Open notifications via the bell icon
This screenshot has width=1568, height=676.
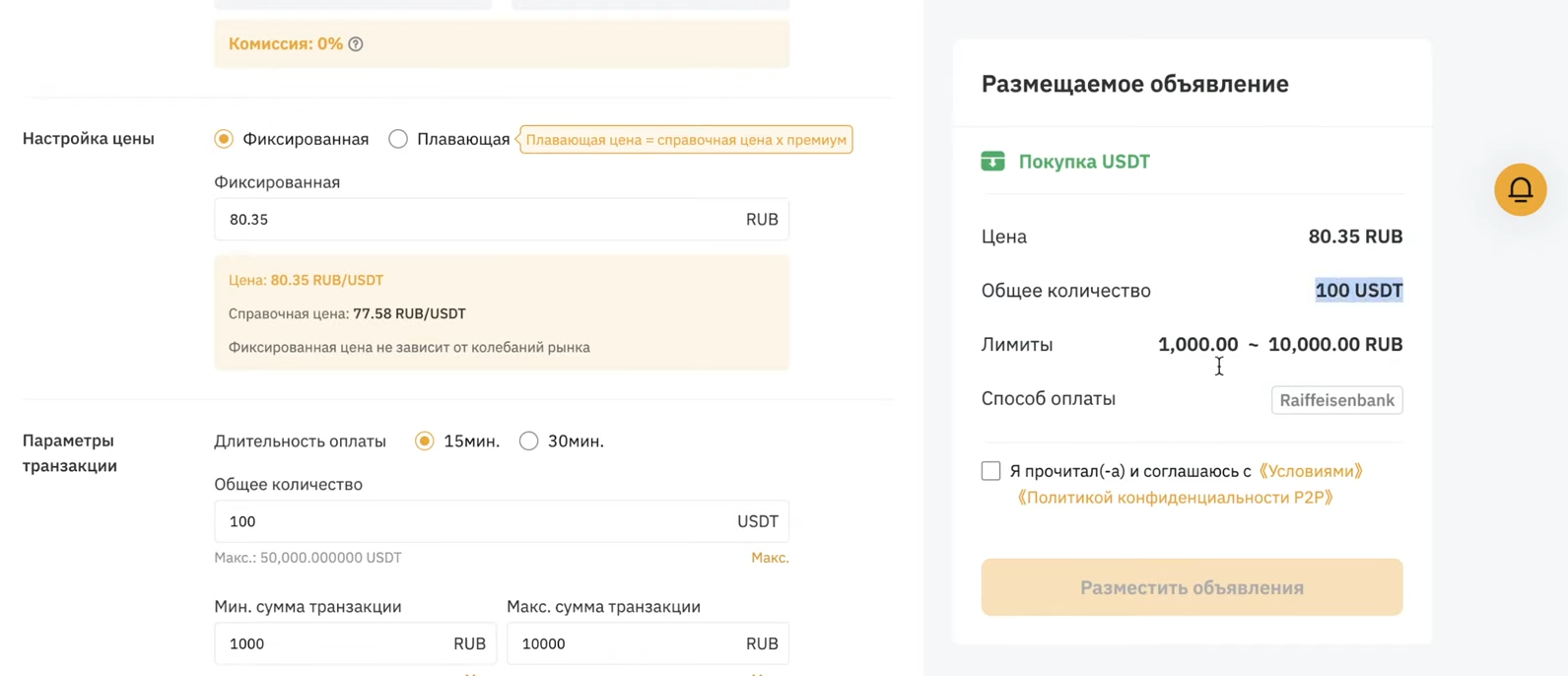click(x=1520, y=189)
